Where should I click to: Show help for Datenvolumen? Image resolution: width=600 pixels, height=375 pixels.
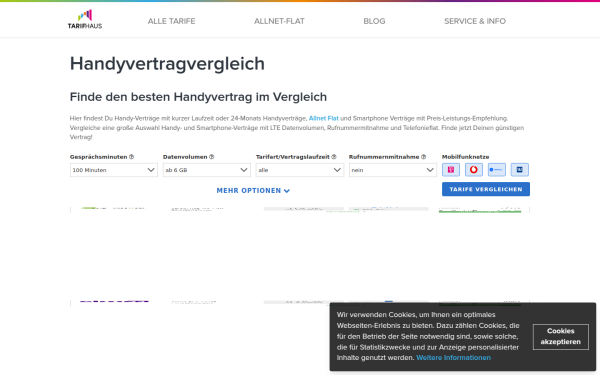click(212, 157)
